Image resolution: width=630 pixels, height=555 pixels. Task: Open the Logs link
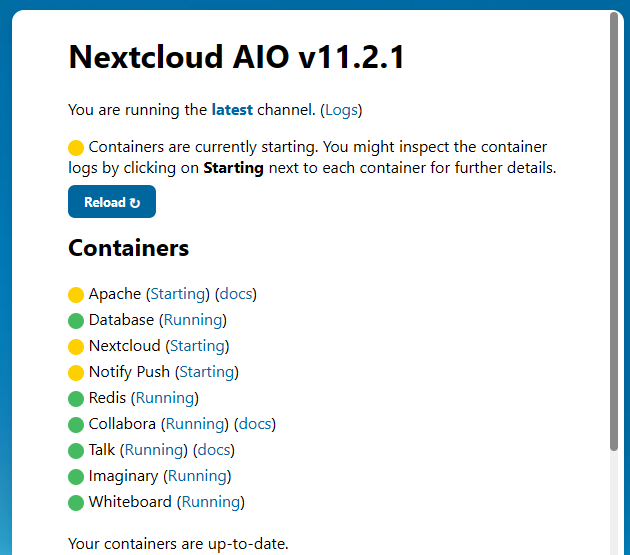(x=341, y=110)
